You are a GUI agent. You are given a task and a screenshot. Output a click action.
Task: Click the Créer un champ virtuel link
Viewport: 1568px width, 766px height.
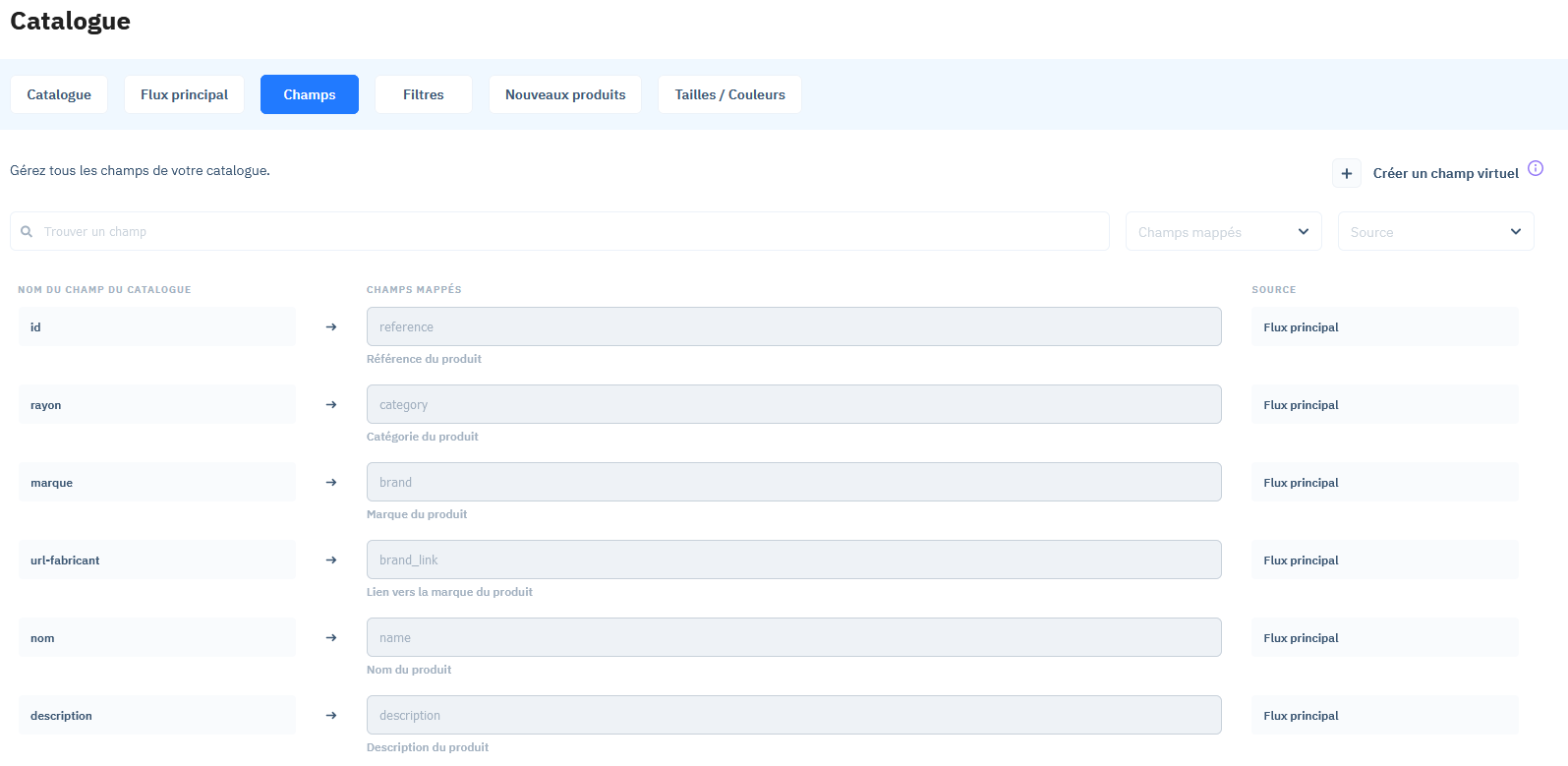coord(1445,173)
